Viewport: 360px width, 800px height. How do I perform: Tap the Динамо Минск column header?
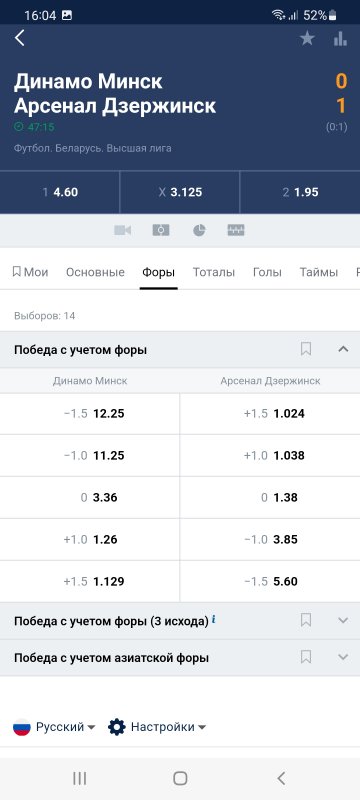click(90, 381)
